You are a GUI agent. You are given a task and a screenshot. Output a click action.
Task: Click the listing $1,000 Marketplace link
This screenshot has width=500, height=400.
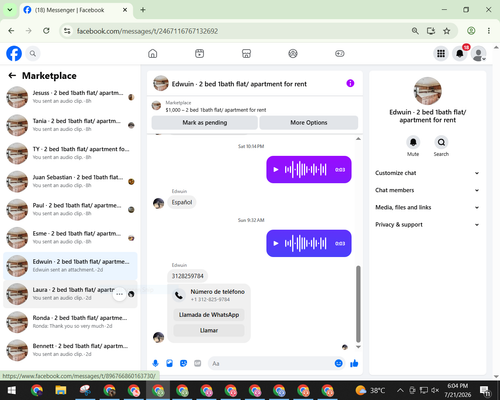point(216,110)
